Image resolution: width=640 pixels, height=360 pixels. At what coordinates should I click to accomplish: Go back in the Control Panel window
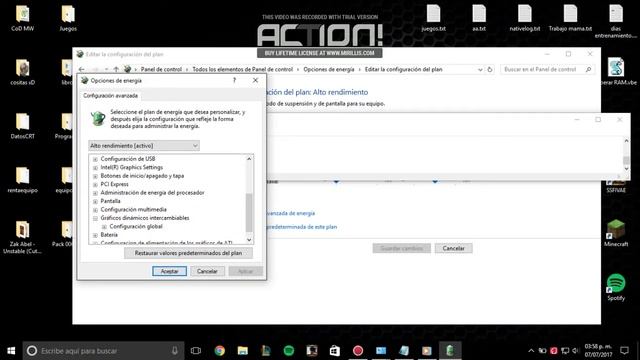click(x=82, y=69)
